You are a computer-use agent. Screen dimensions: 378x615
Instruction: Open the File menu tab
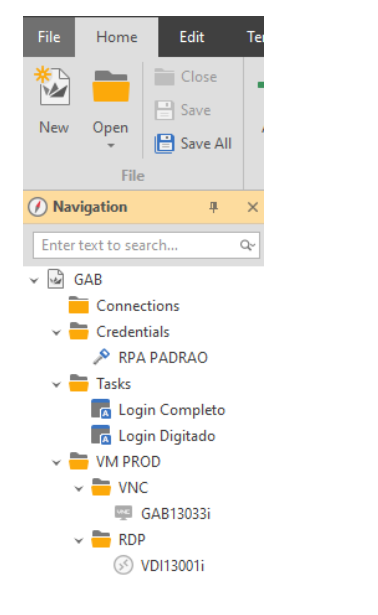(x=49, y=37)
